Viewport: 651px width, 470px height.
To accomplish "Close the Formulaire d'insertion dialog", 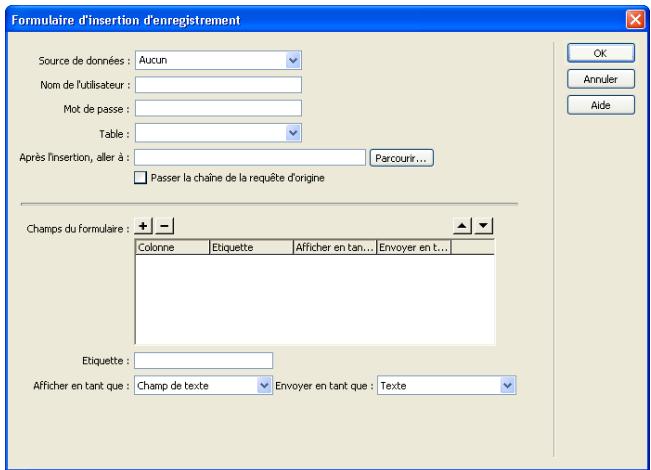I will click(x=635, y=20).
